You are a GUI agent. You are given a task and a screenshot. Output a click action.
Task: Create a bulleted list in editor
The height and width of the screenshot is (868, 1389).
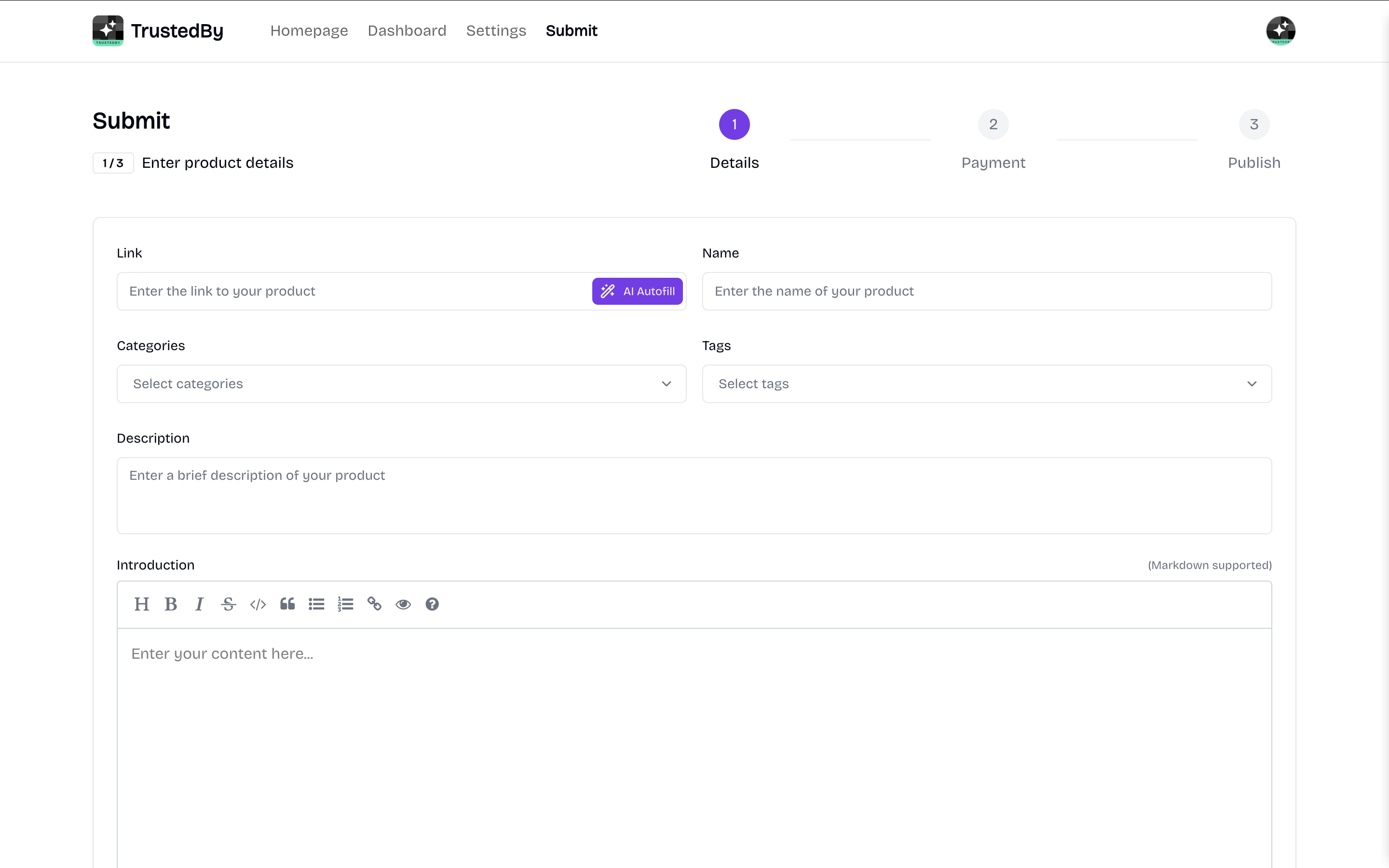click(x=316, y=604)
